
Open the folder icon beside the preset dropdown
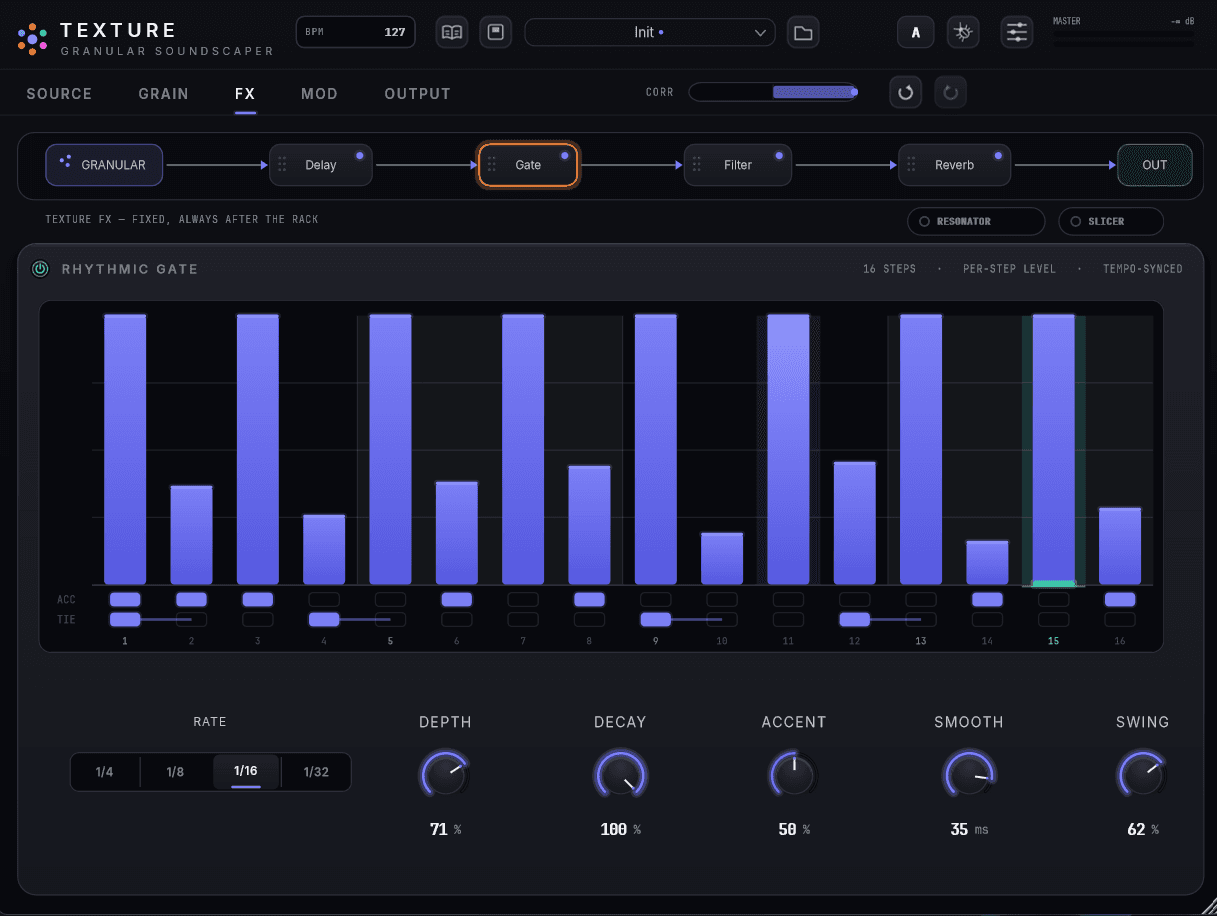click(802, 32)
